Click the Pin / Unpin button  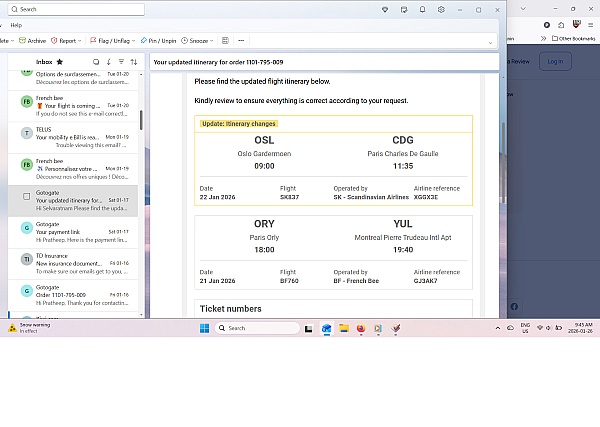[x=159, y=41]
